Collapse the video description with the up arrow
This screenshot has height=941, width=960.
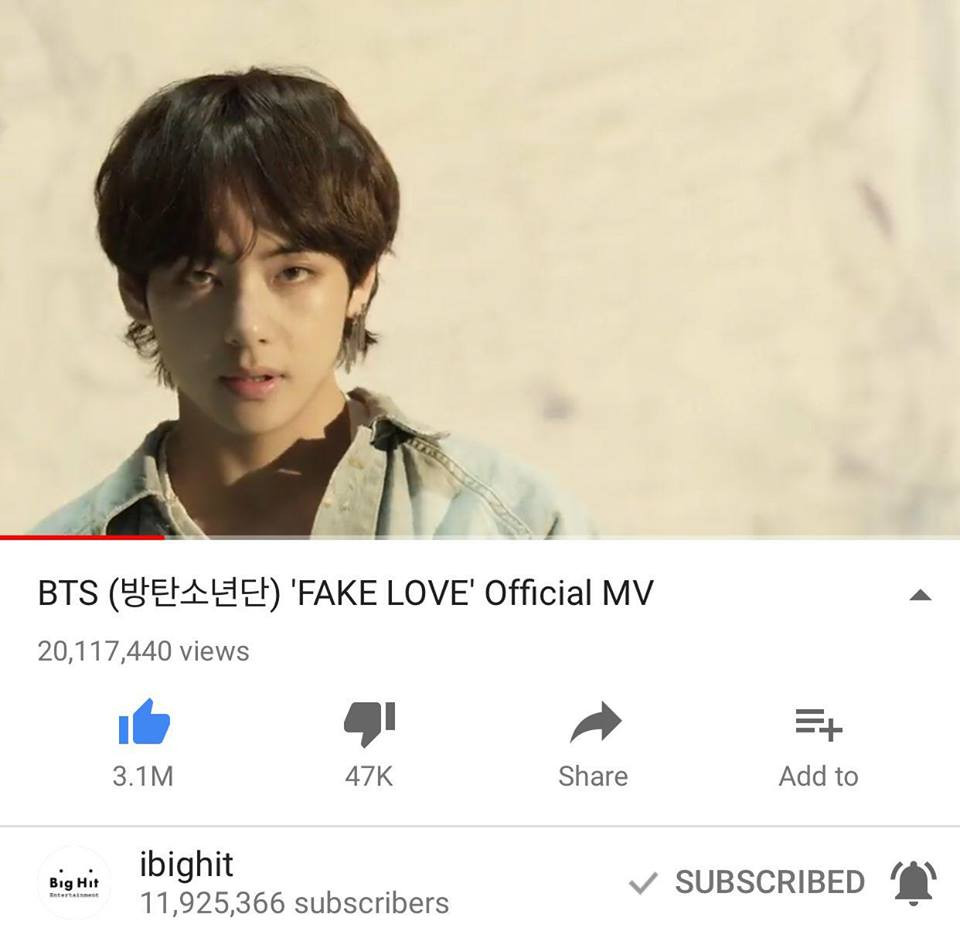tap(920, 595)
